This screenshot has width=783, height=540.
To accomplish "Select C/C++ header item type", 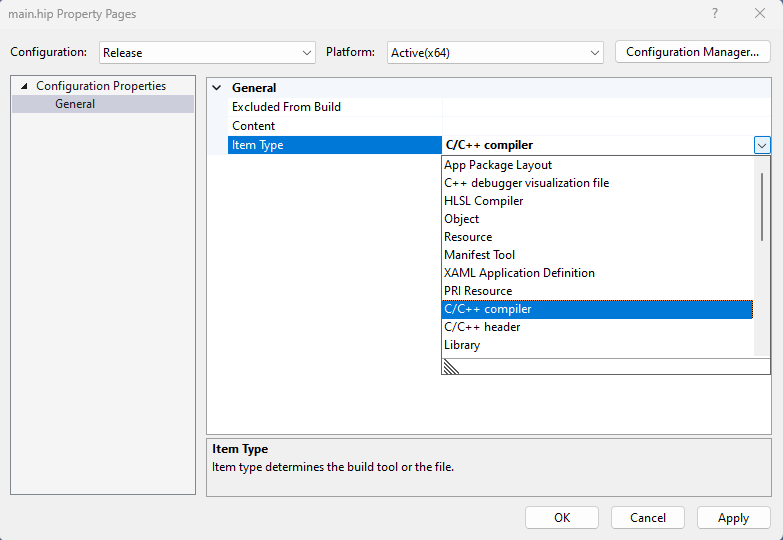I will 482,327.
